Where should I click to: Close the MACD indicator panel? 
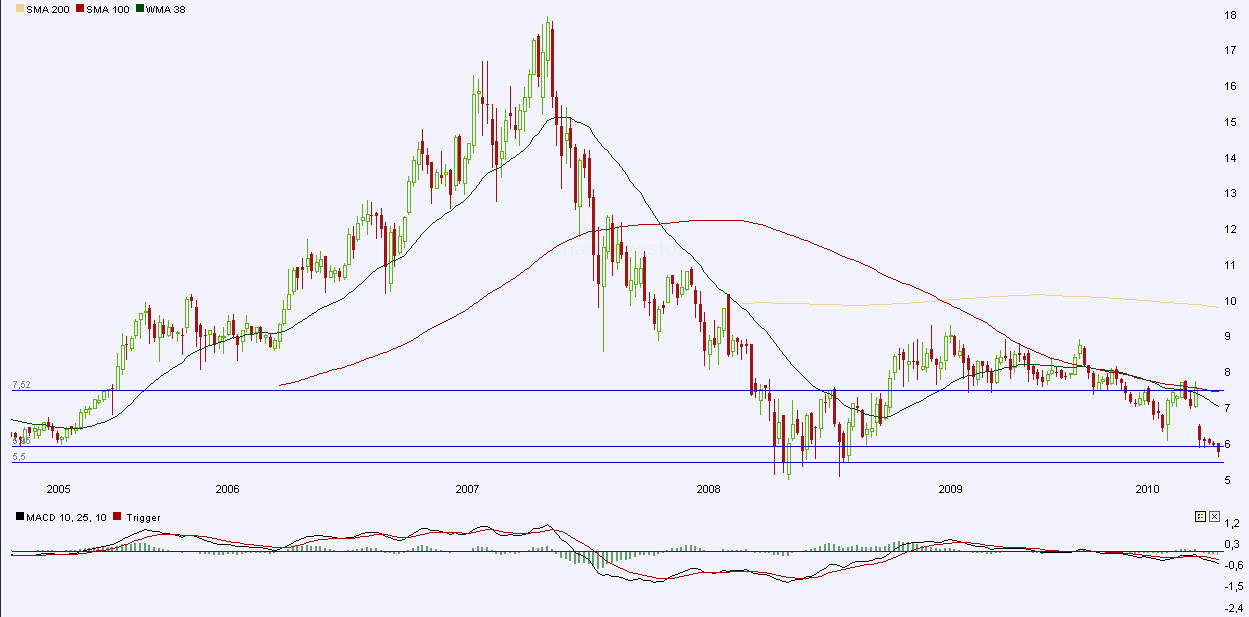tap(1214, 517)
